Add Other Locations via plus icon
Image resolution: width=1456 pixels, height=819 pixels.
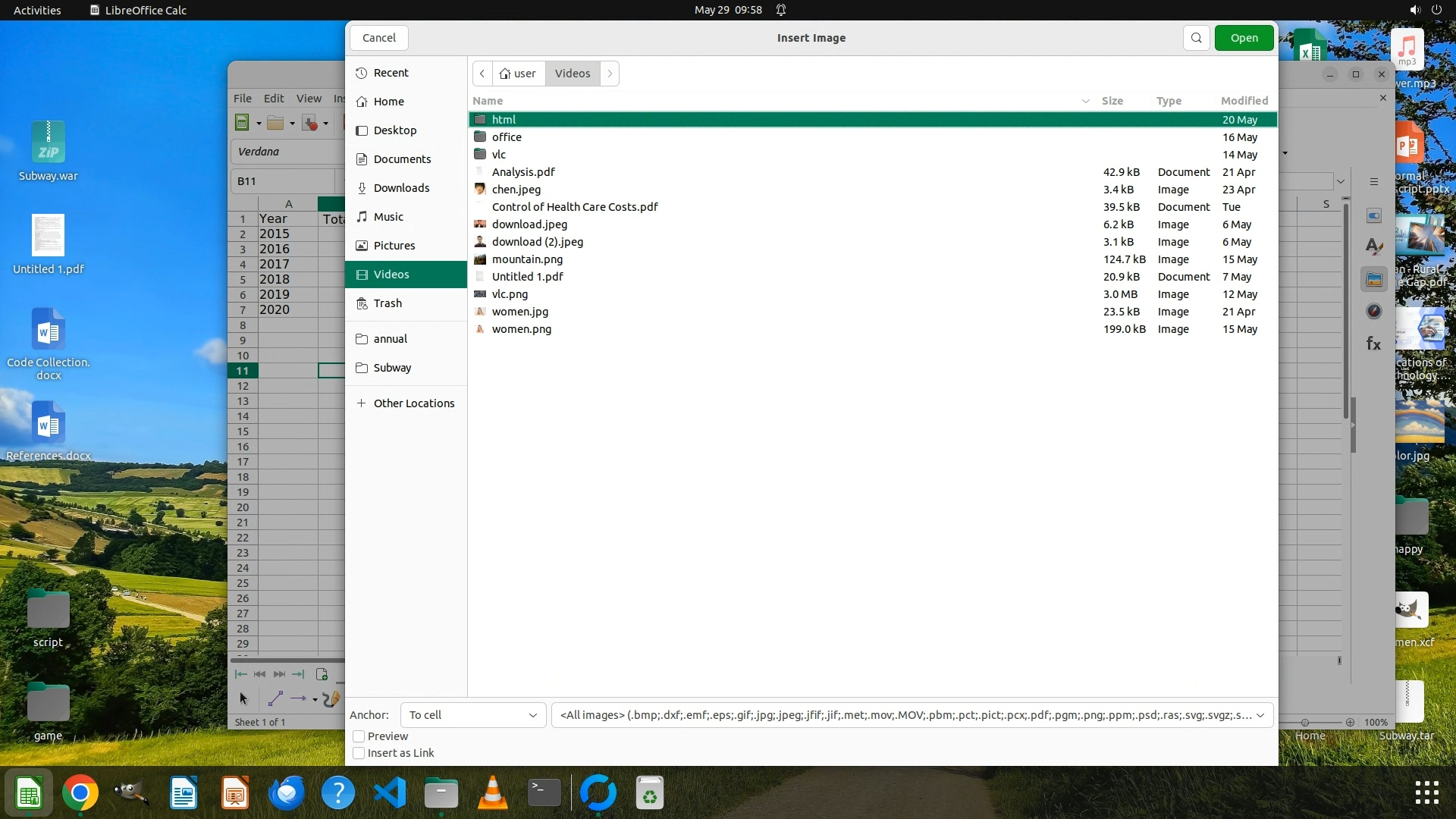(x=362, y=403)
